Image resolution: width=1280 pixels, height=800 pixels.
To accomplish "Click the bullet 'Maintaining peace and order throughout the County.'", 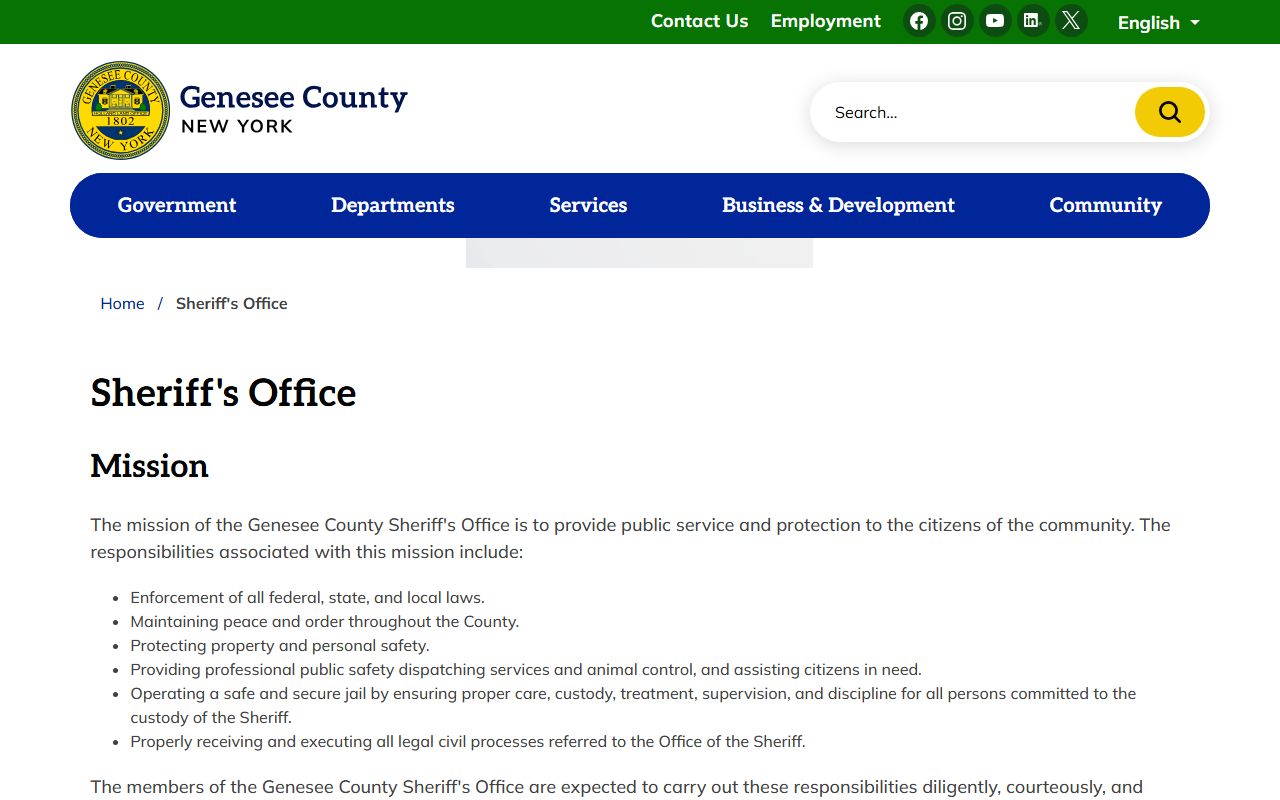I will 324,621.
